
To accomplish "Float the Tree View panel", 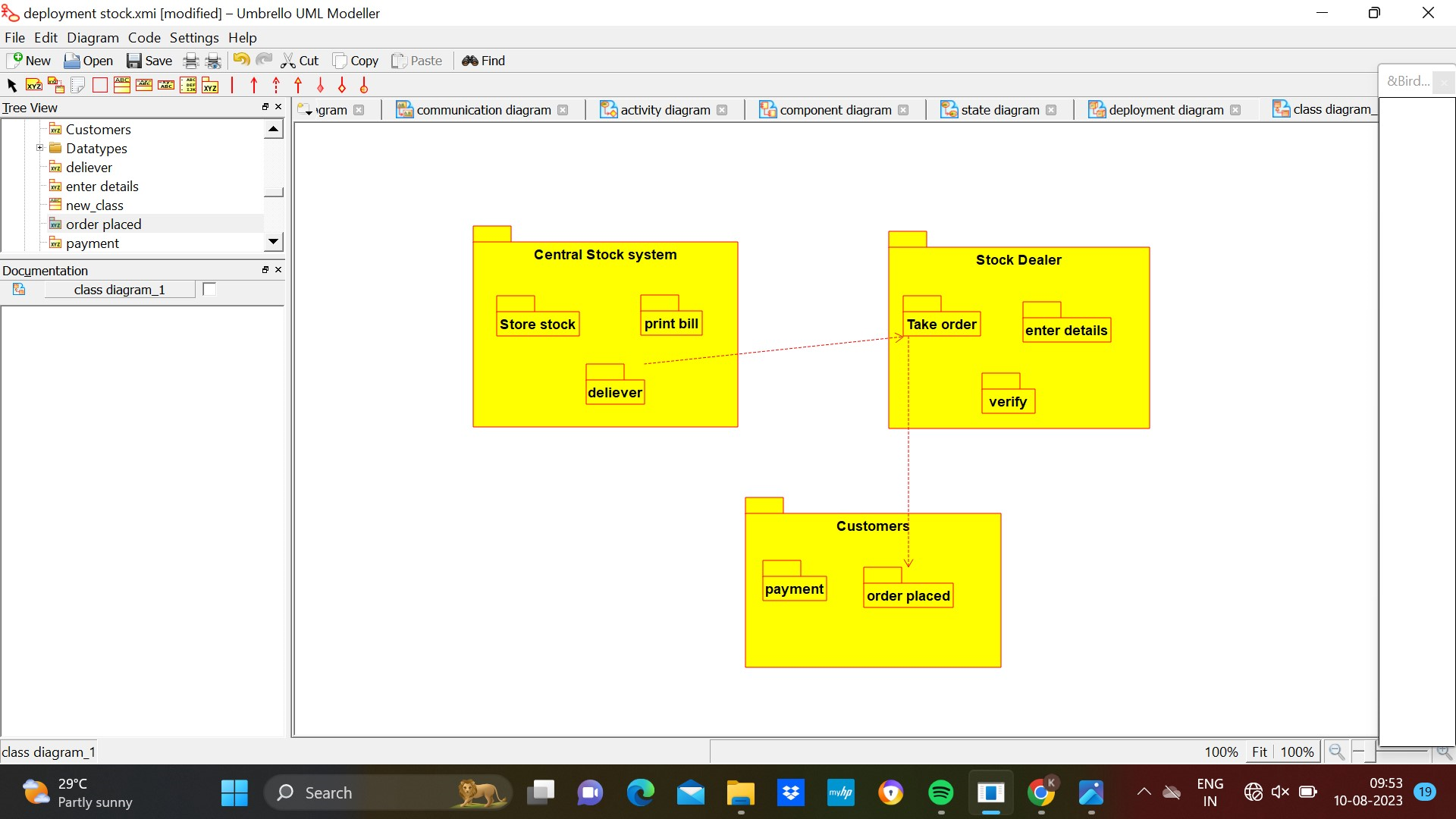I will (x=265, y=107).
